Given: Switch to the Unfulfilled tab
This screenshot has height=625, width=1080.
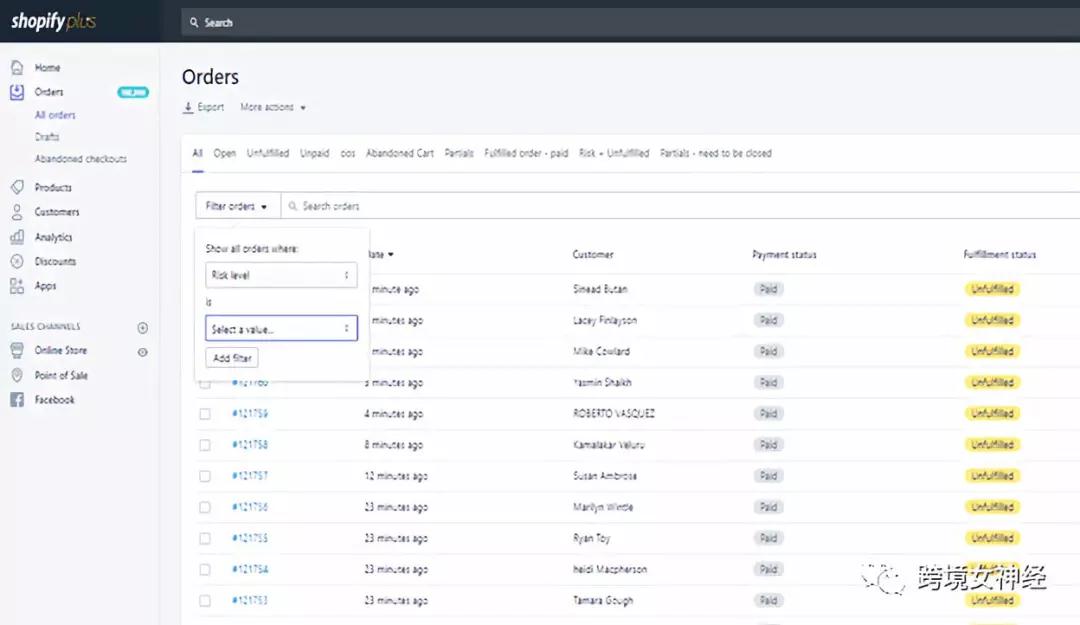Looking at the screenshot, I should [268, 154].
